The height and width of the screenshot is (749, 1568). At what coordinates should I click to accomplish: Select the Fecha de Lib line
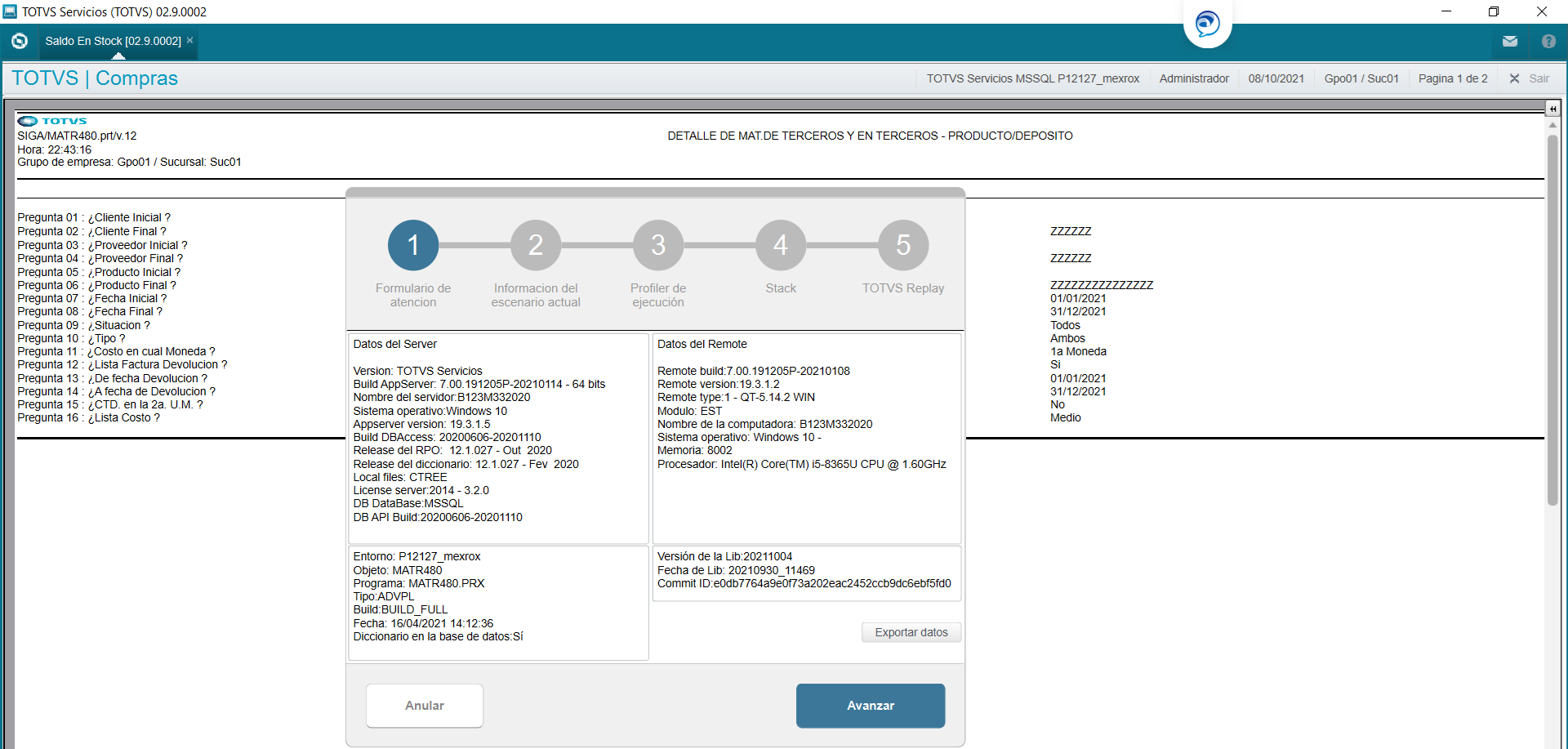click(736, 570)
